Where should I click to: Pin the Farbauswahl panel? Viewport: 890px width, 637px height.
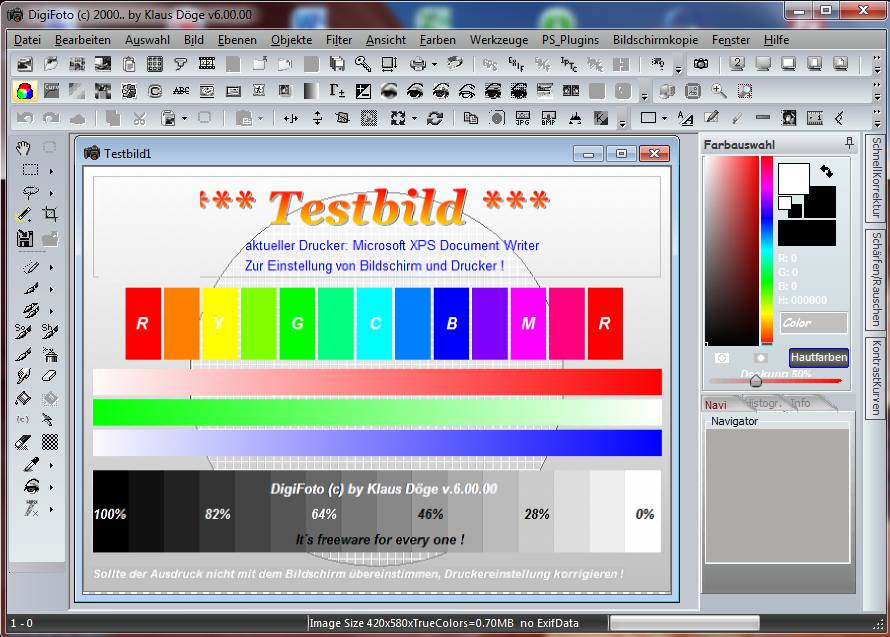click(x=849, y=144)
